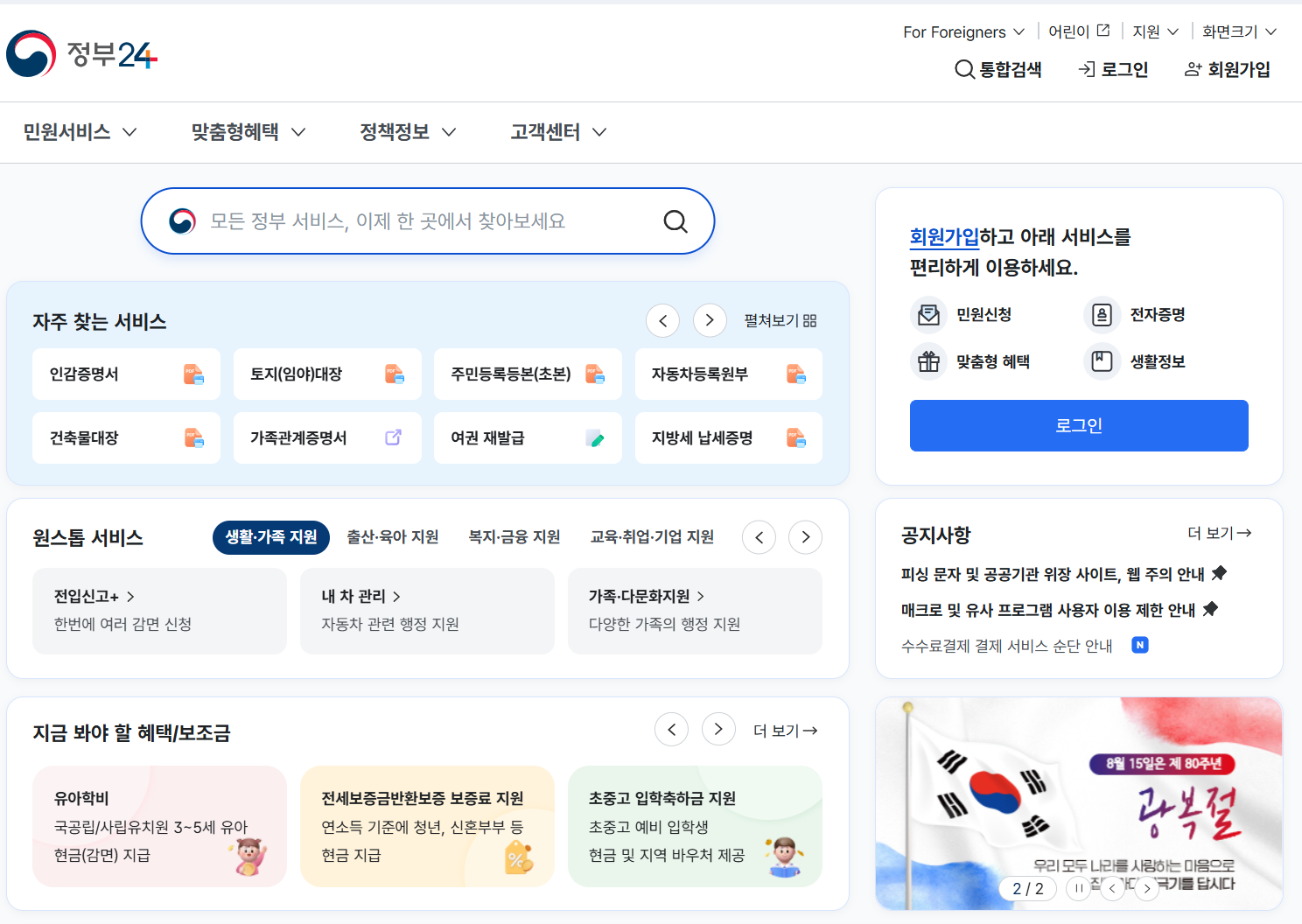Switch to the 출산·육아 지원 tab
The width and height of the screenshot is (1302, 924).
click(x=392, y=537)
